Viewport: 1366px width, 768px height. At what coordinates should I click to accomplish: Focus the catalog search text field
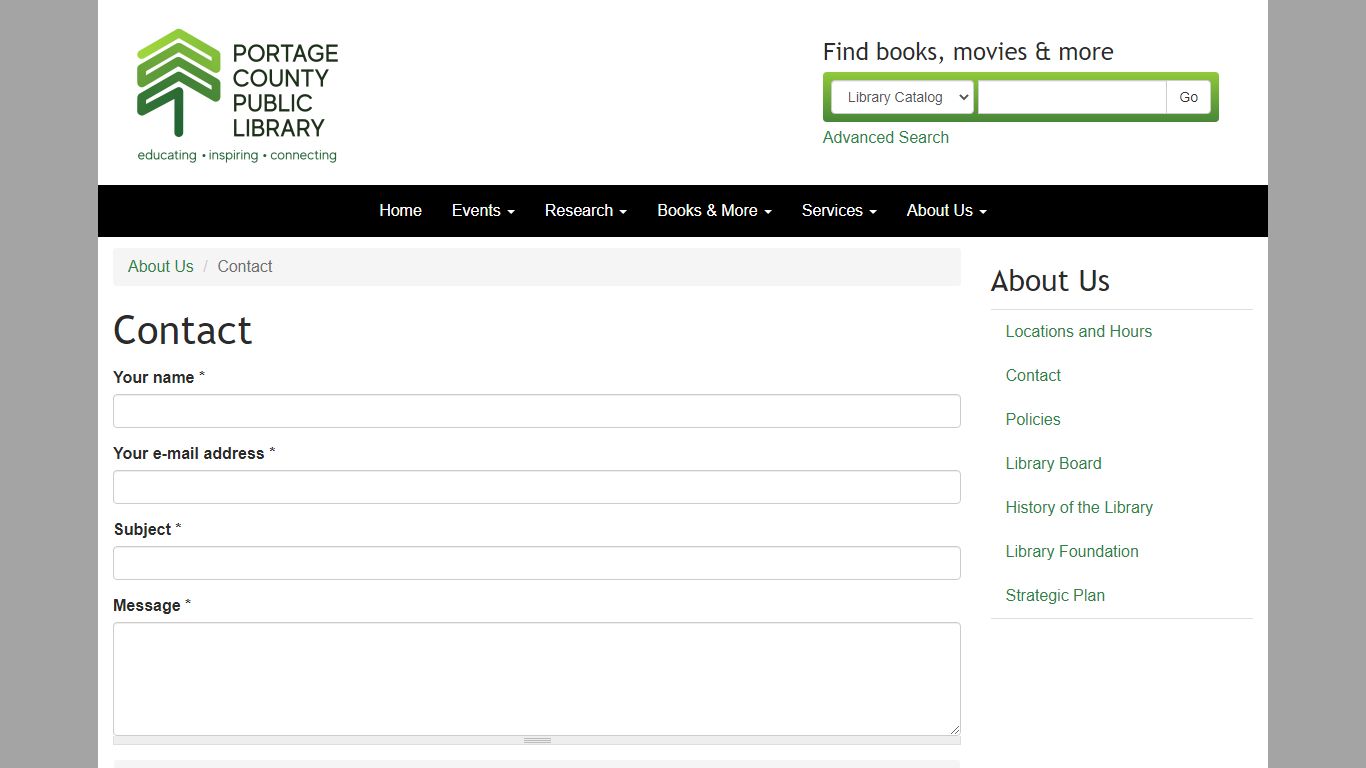1072,97
